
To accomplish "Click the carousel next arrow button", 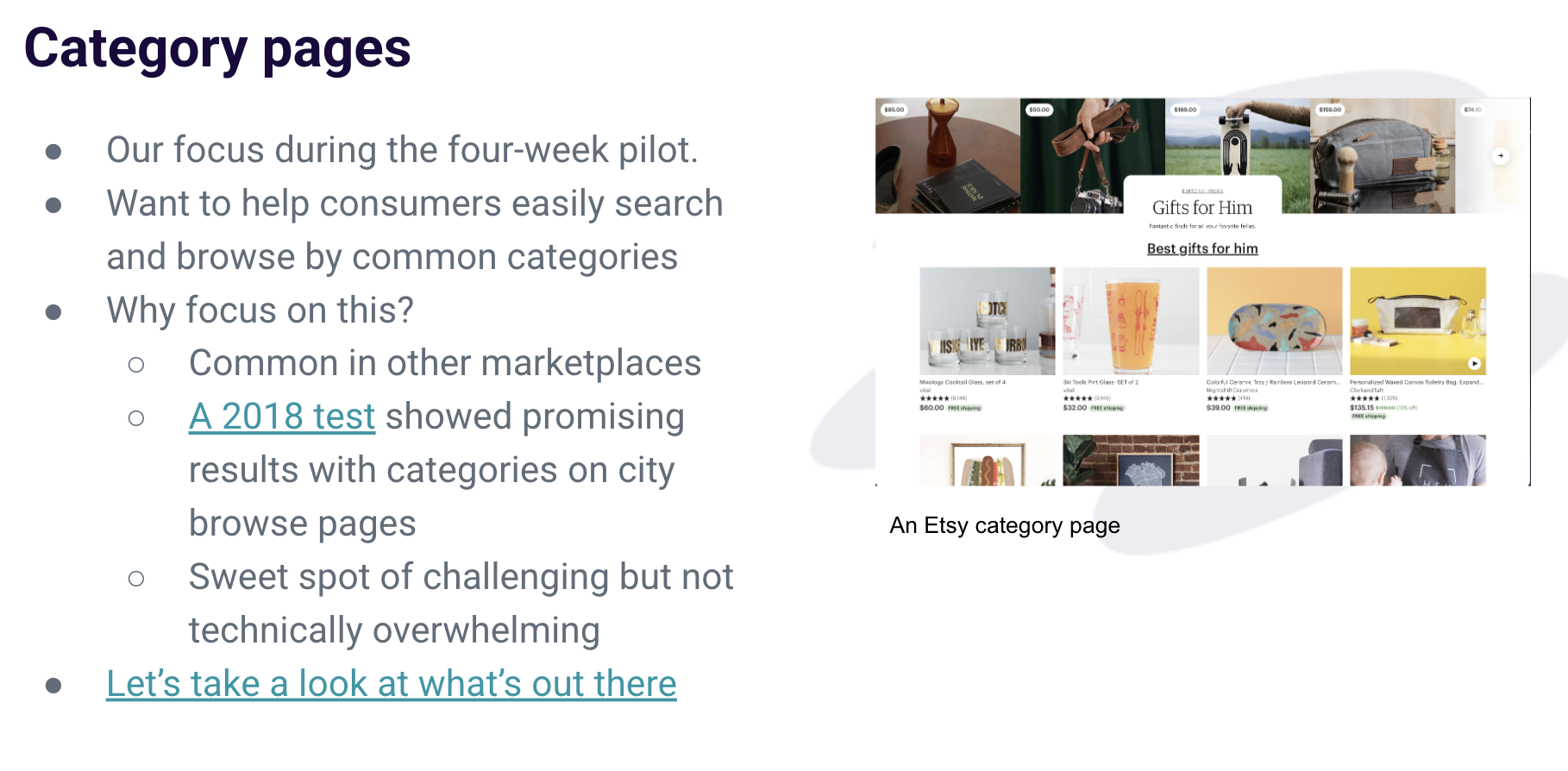I will click(1501, 156).
